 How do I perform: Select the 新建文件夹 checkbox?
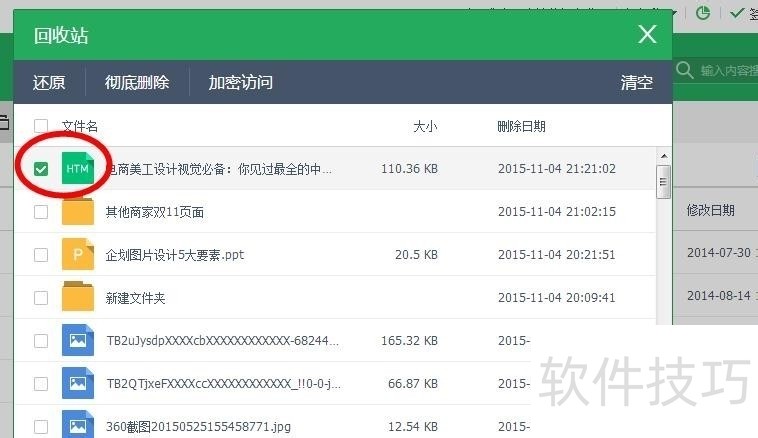coord(41,298)
